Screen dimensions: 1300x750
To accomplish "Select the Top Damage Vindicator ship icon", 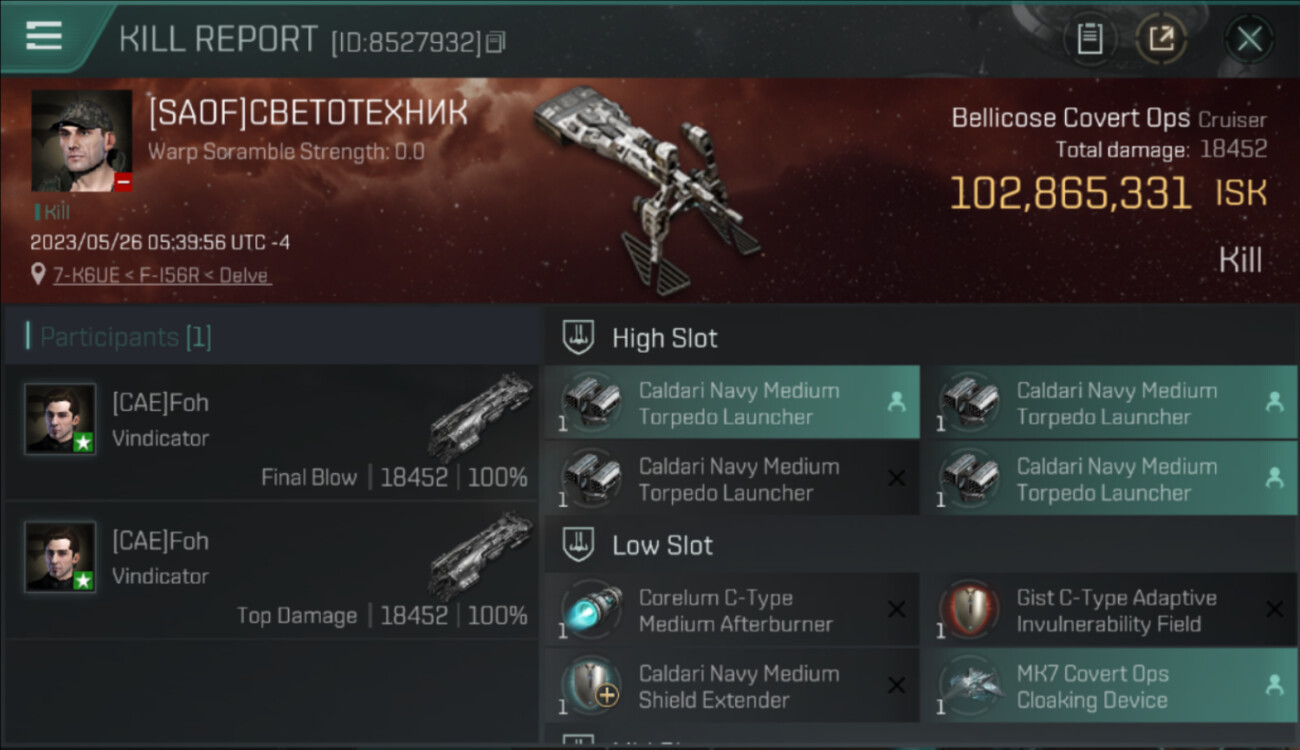I will (x=481, y=558).
